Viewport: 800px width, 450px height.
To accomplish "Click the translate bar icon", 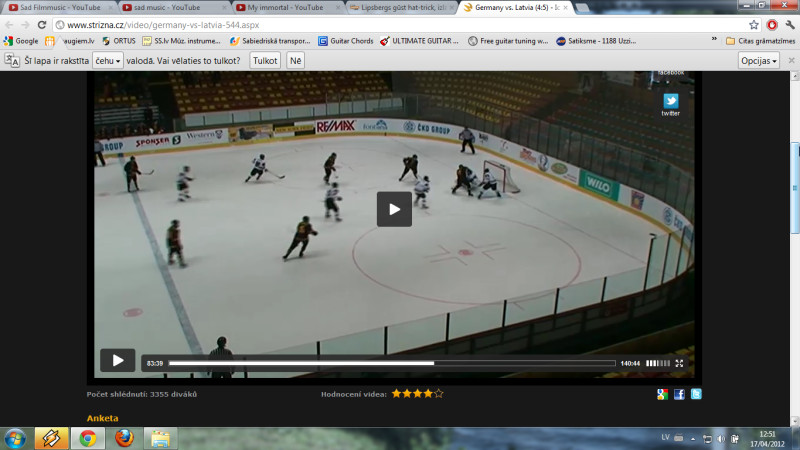I will (x=12, y=60).
